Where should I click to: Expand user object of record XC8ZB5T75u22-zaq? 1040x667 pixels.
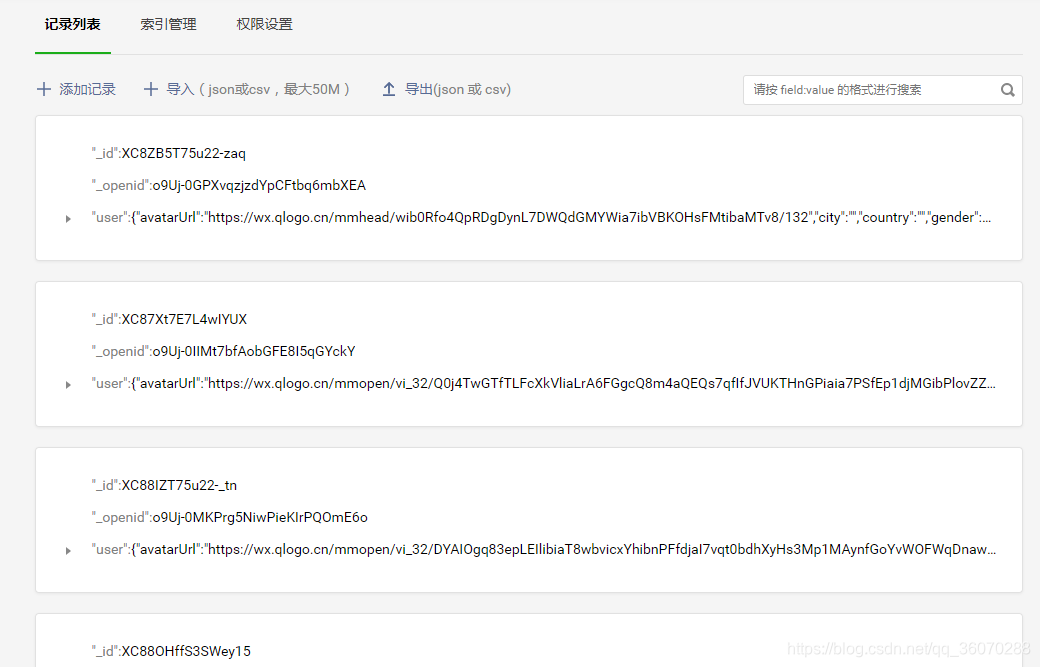coord(68,218)
